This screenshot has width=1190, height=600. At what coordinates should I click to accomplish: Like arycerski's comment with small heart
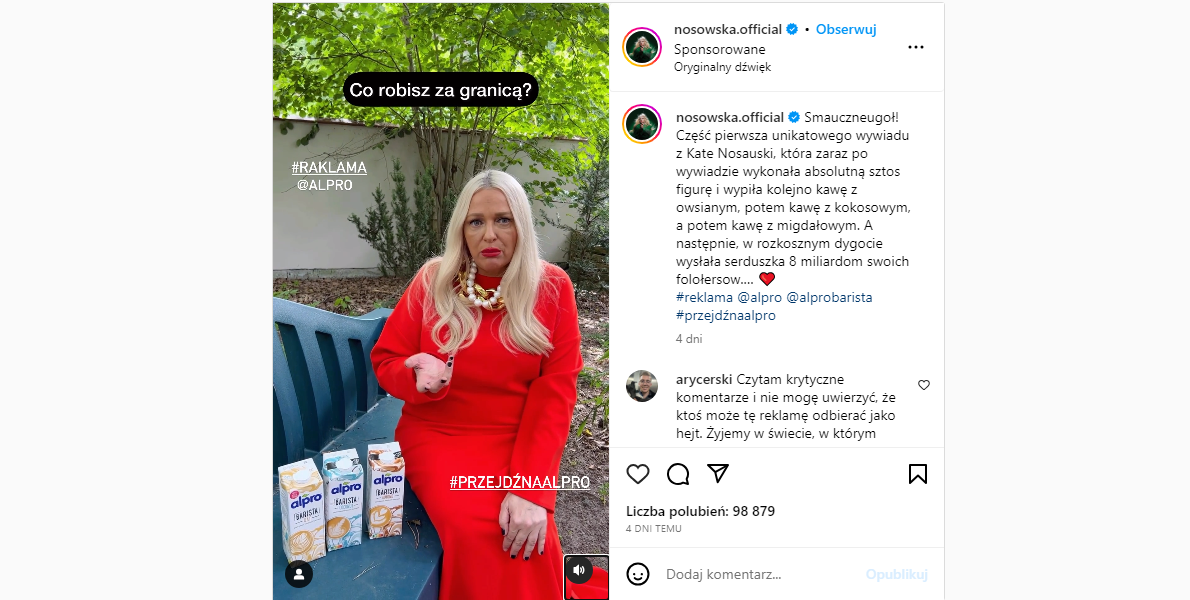tap(924, 385)
